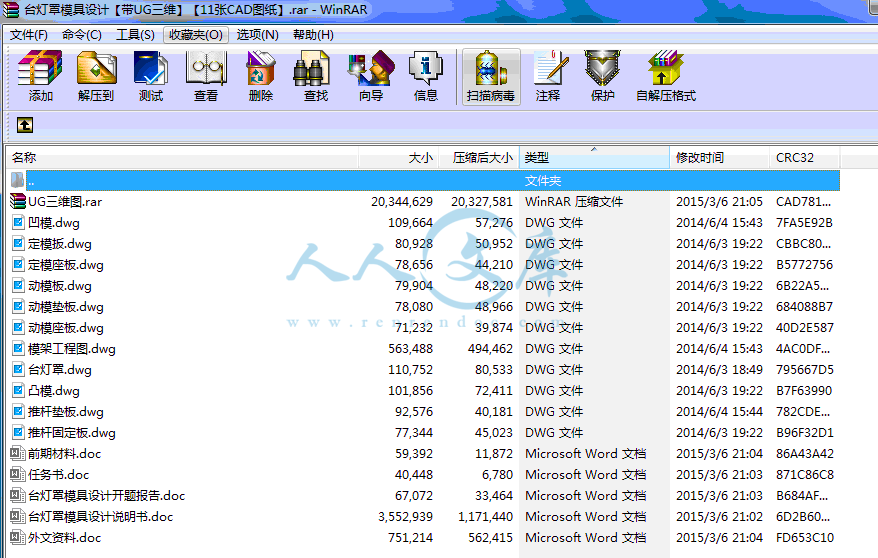Select the file 动模垫板.dwg

pyautogui.click(x=66, y=307)
